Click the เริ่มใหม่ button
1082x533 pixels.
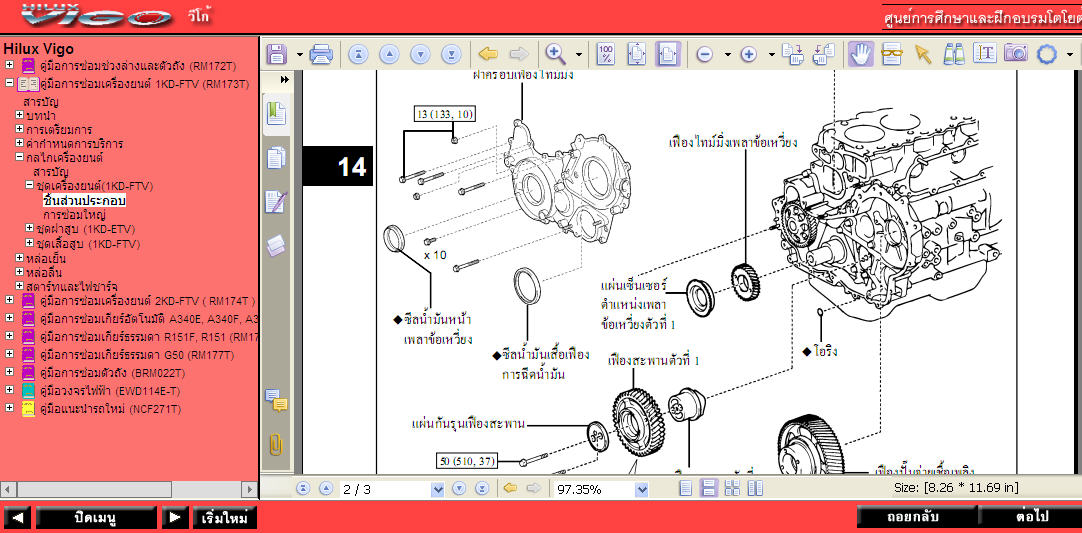pyautogui.click(x=224, y=517)
